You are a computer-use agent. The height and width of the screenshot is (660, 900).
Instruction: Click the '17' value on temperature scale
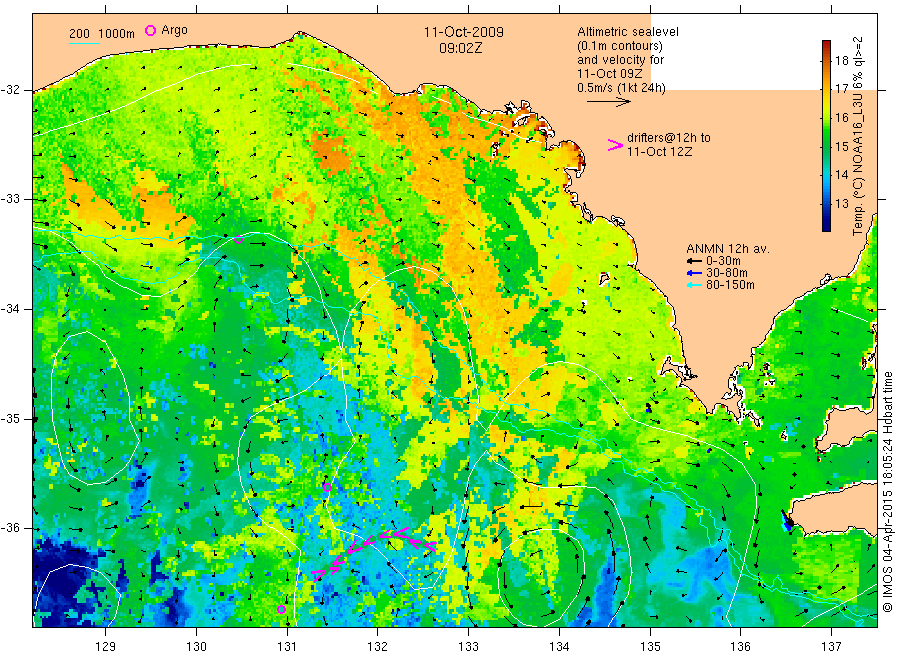click(841, 89)
